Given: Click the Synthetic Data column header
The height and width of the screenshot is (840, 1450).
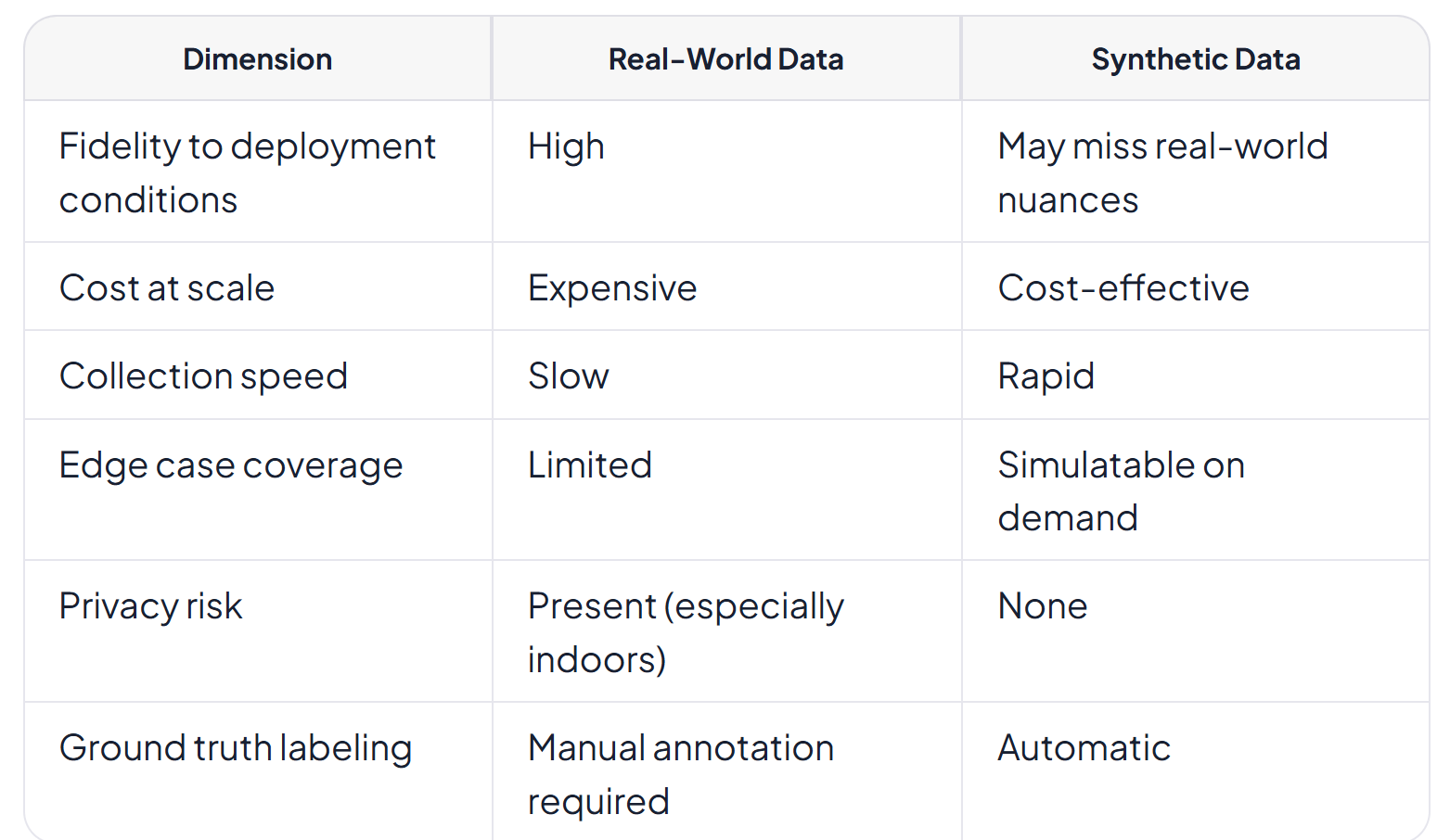Looking at the screenshot, I should point(1196,59).
